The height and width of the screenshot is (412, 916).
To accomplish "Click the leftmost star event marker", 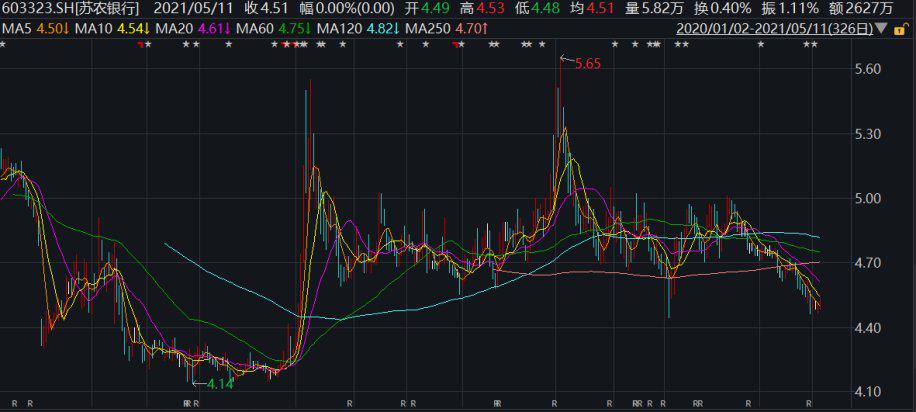I will point(3,45).
